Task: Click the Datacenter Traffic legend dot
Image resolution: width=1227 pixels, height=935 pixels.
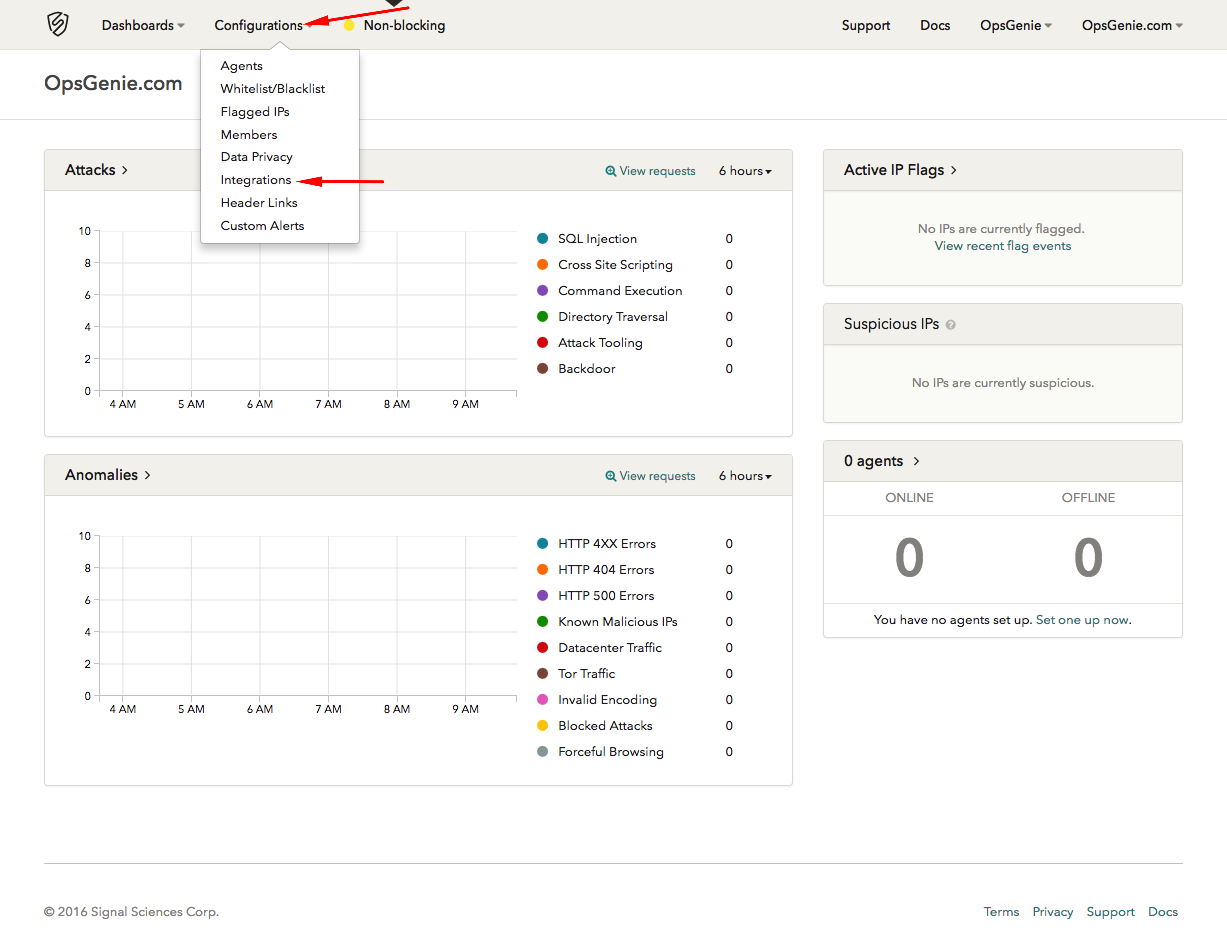Action: (x=543, y=648)
